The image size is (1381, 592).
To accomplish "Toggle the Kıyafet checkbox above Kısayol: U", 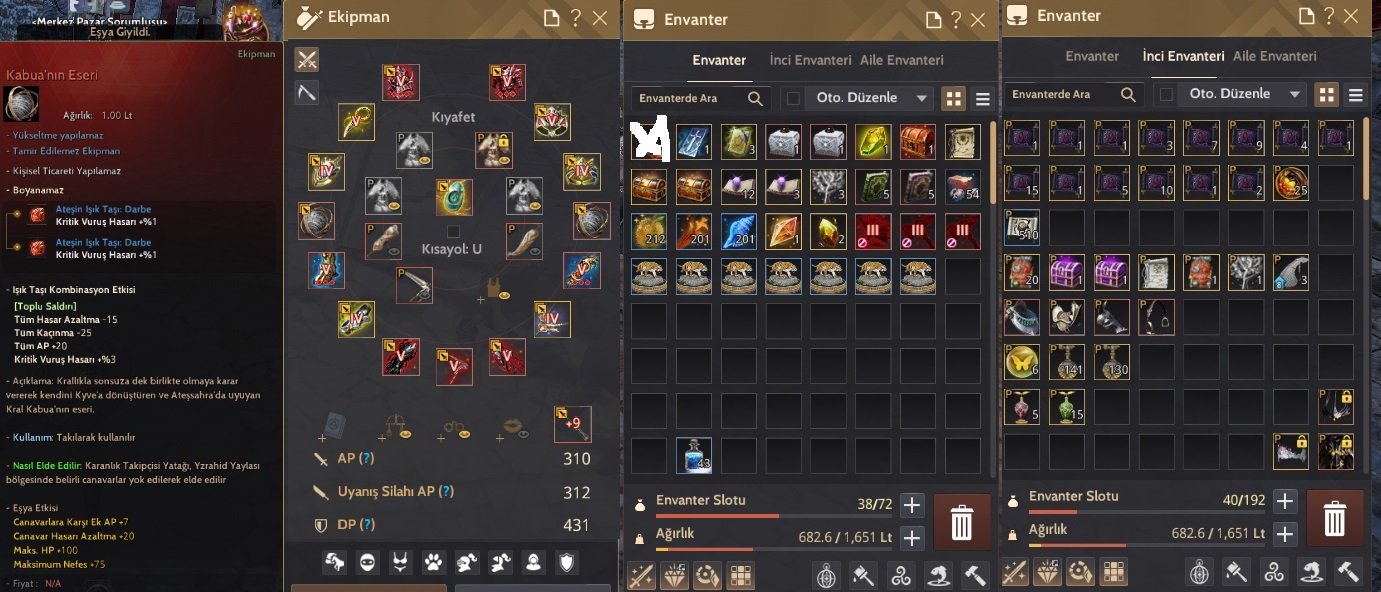I will pos(453,231).
